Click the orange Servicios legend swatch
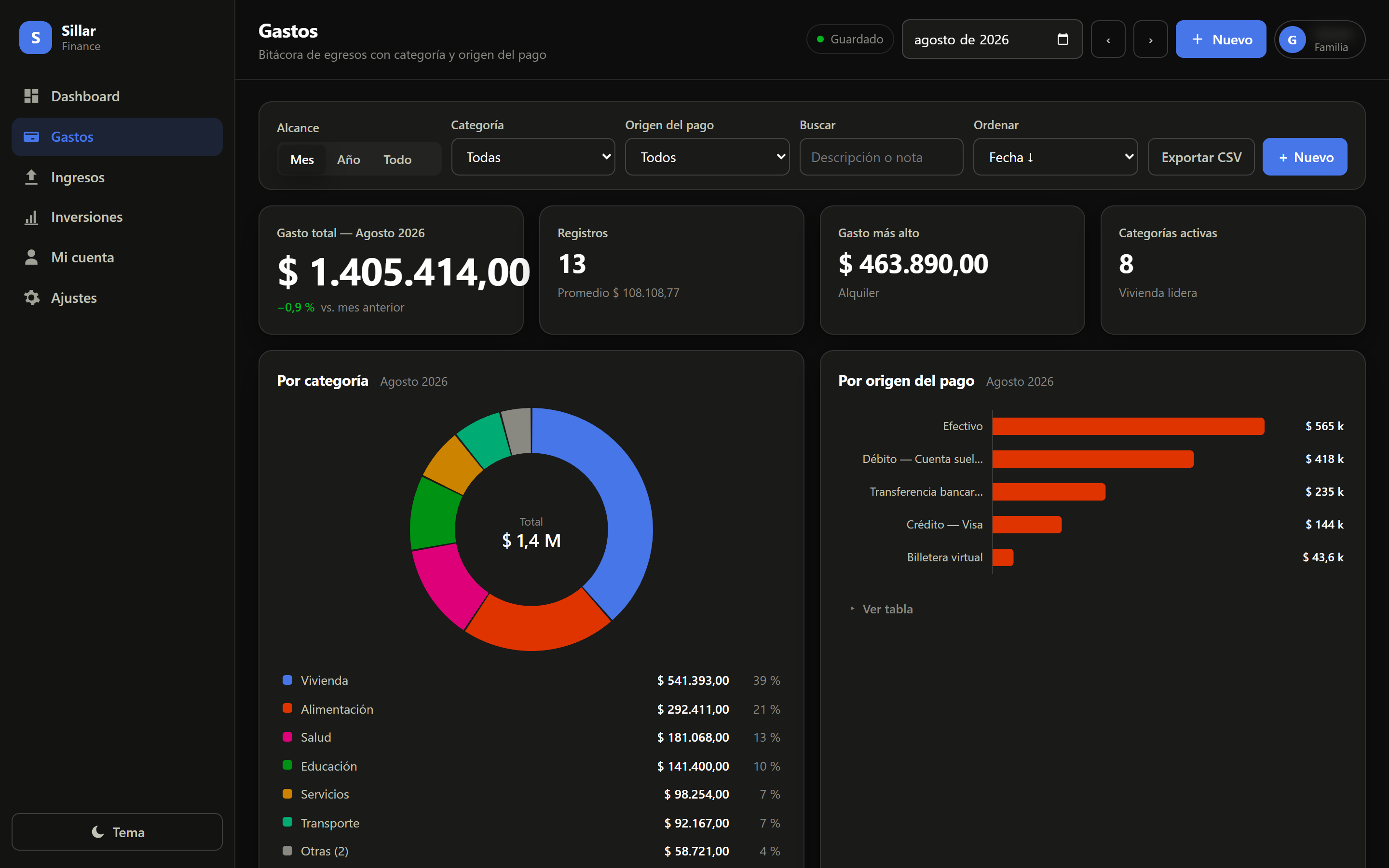 coord(287,793)
